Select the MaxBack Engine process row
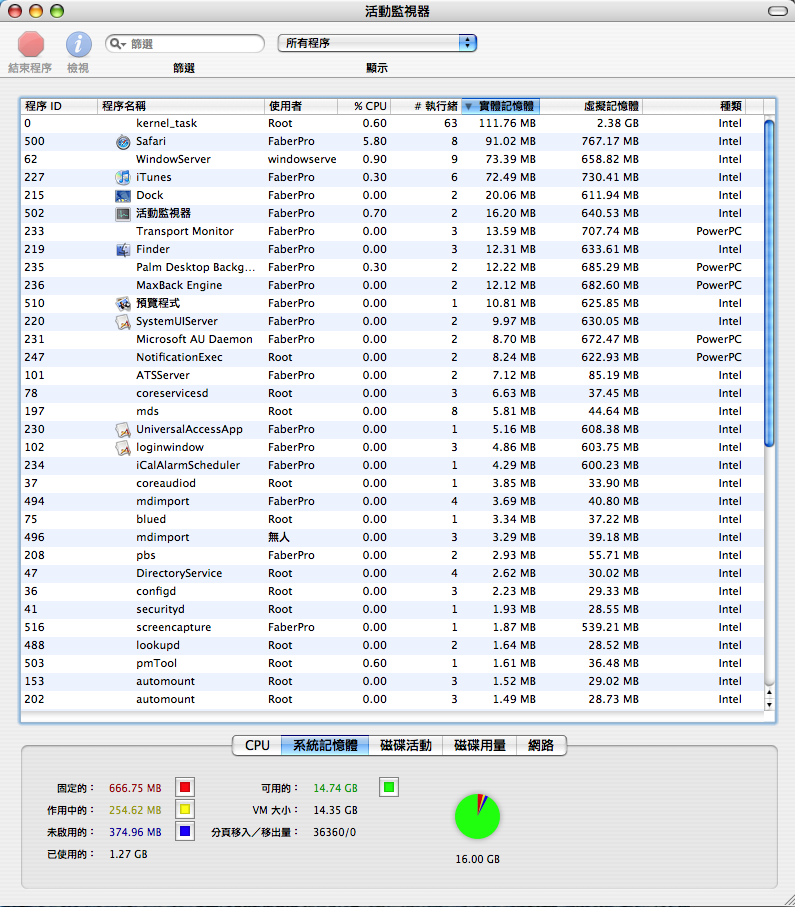This screenshot has height=907, width=795. [392, 285]
